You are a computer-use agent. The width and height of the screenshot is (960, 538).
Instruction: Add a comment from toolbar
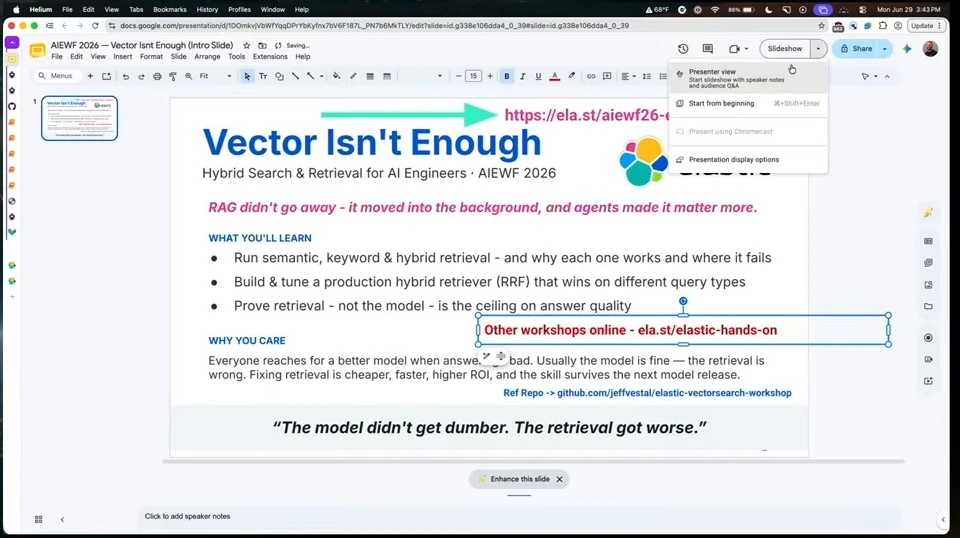[x=607, y=77]
